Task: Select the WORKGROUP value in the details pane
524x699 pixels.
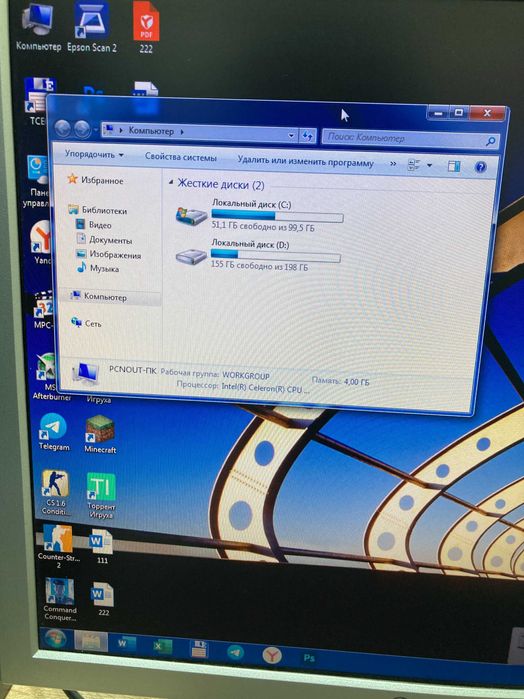Action: tap(246, 376)
